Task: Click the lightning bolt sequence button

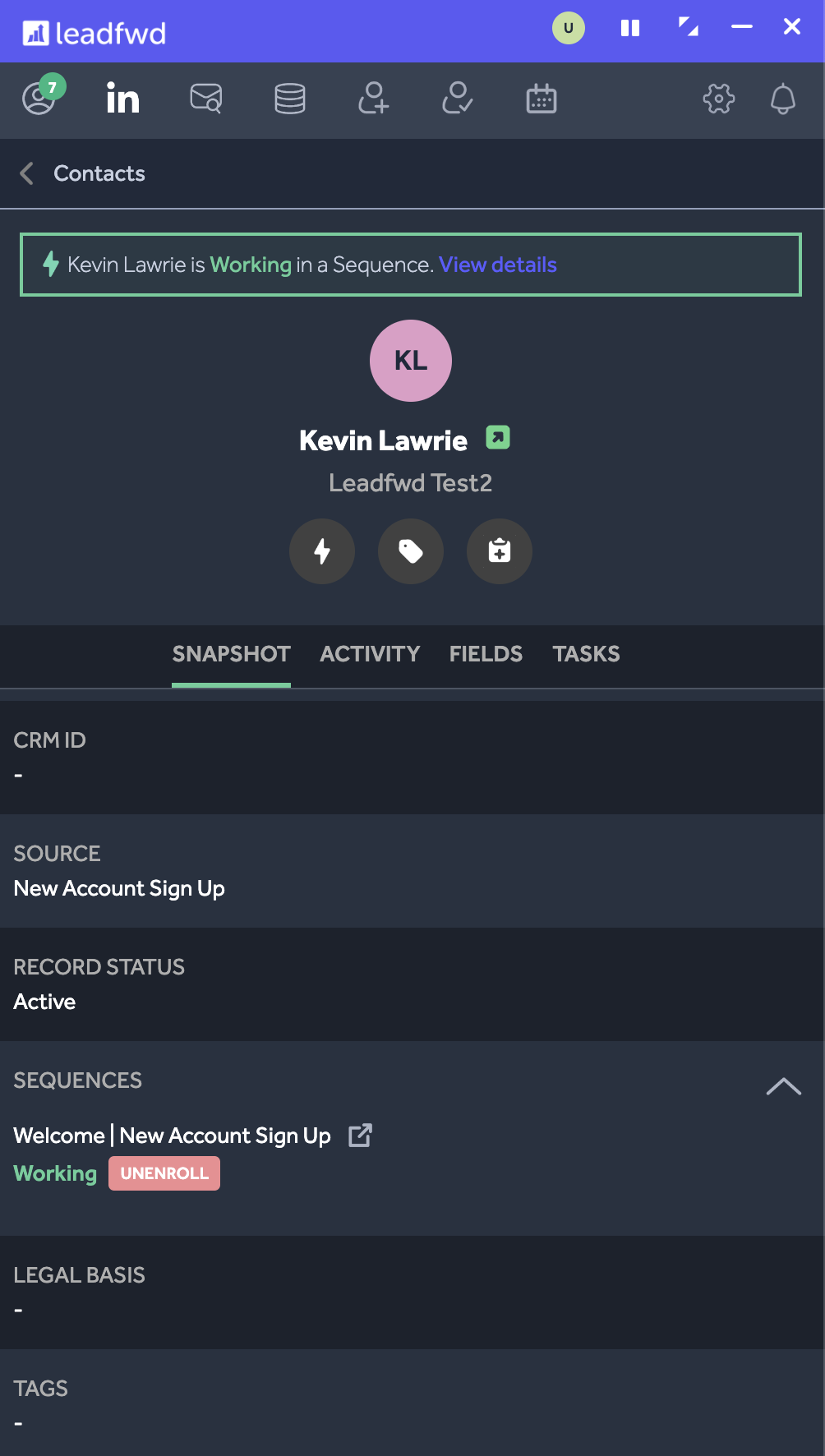Action: point(322,551)
